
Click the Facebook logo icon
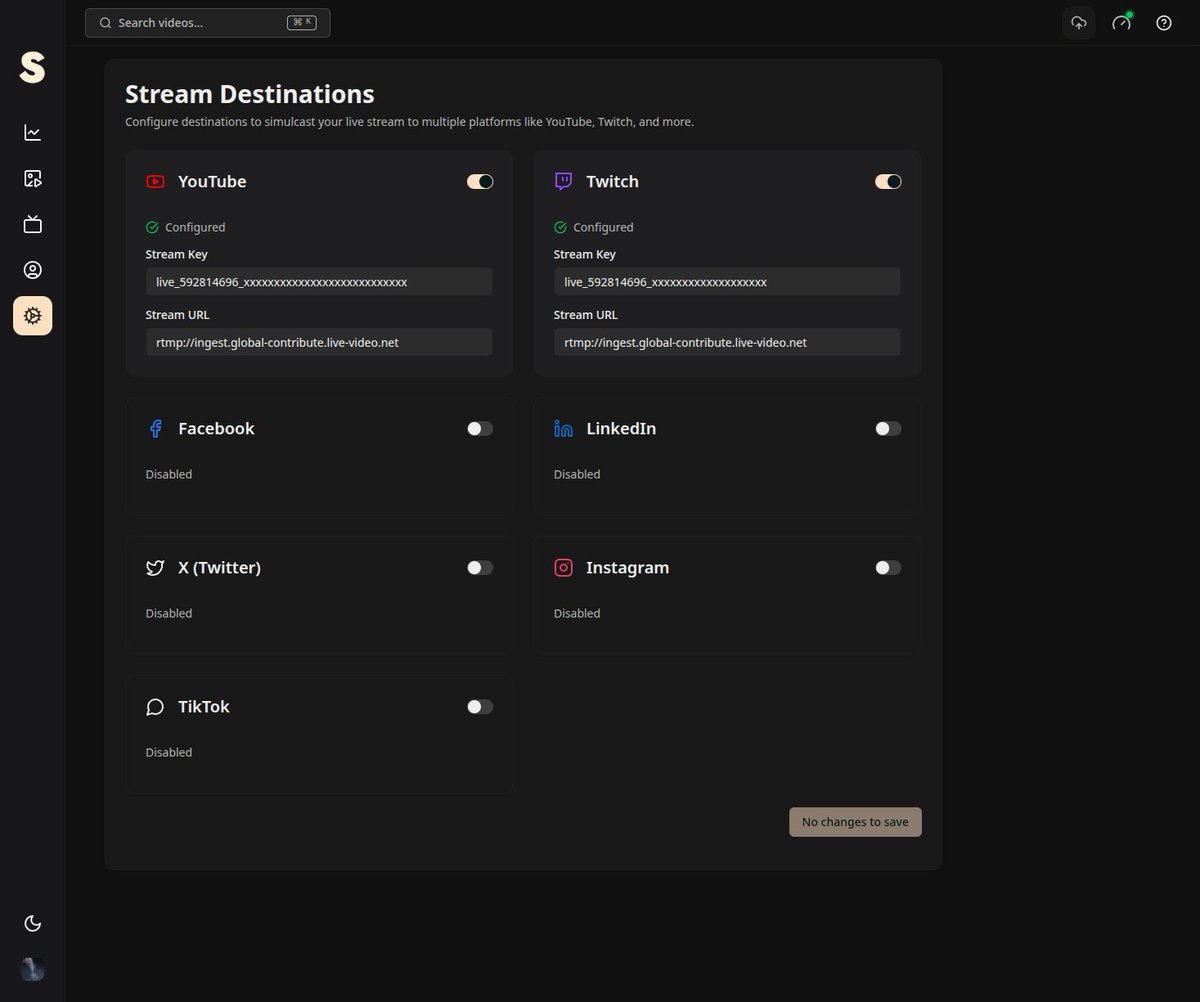[x=155, y=429]
